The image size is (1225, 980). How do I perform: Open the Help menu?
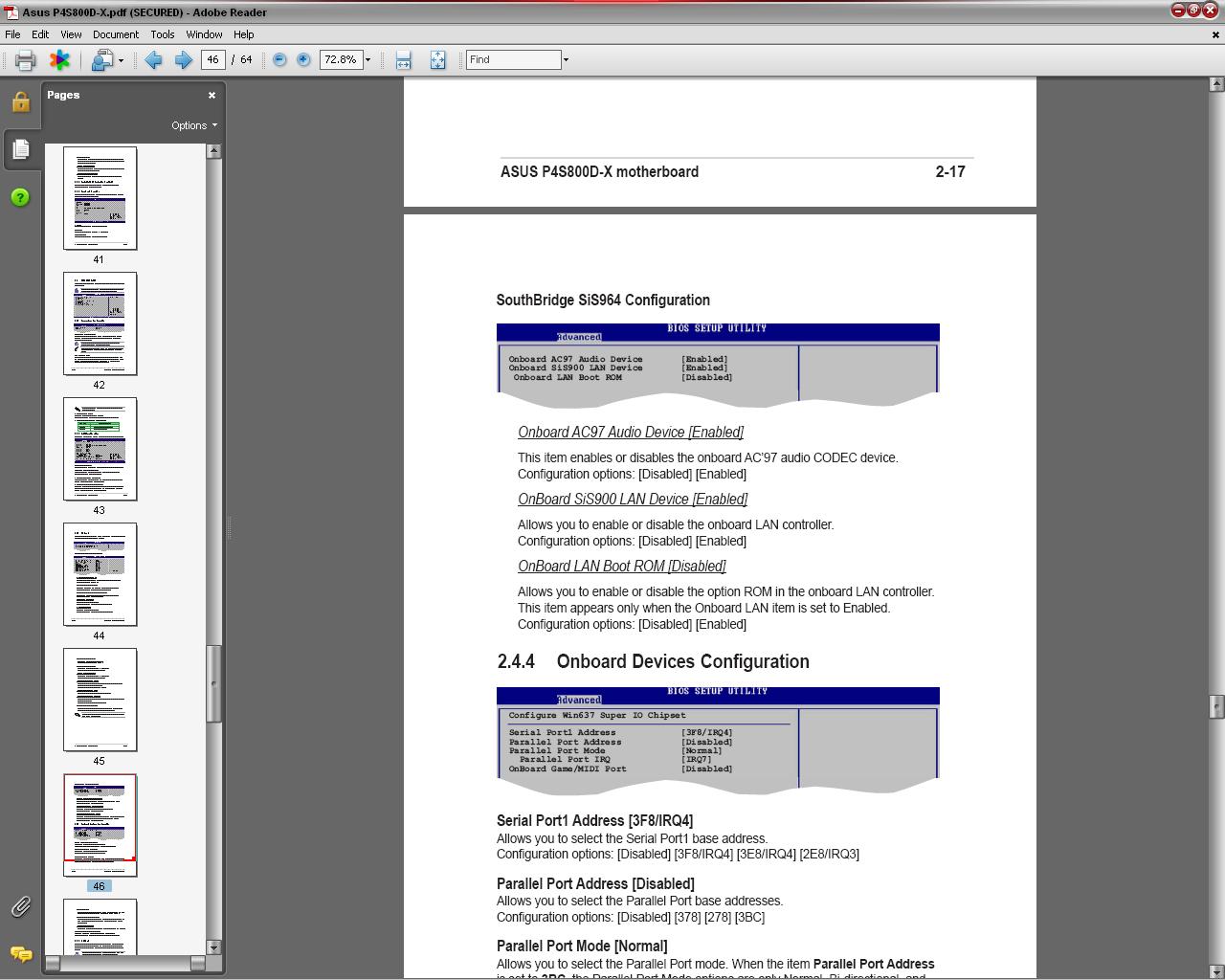(x=244, y=34)
